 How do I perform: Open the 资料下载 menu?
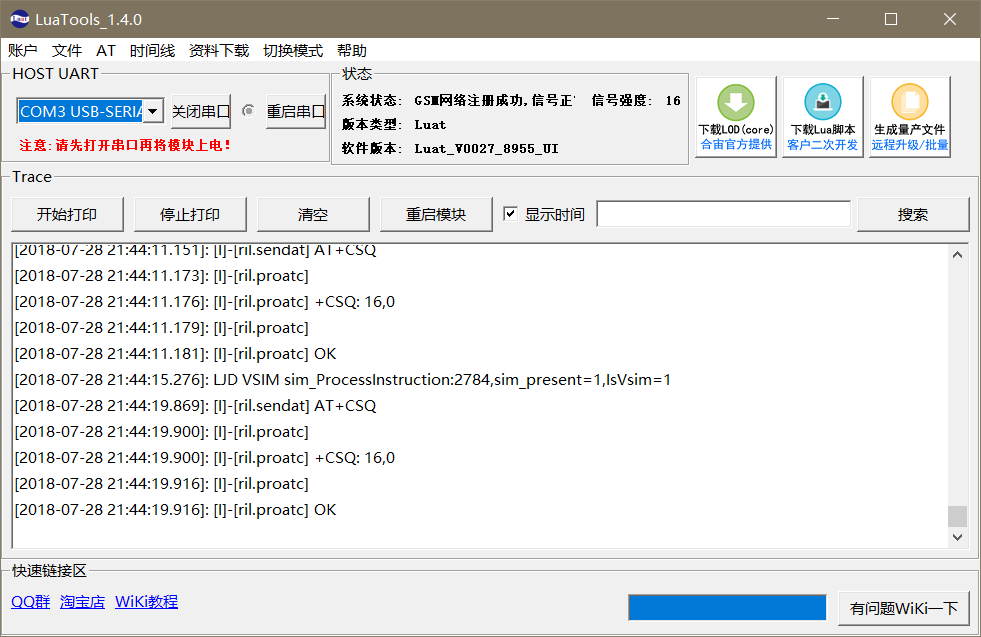[x=219, y=51]
